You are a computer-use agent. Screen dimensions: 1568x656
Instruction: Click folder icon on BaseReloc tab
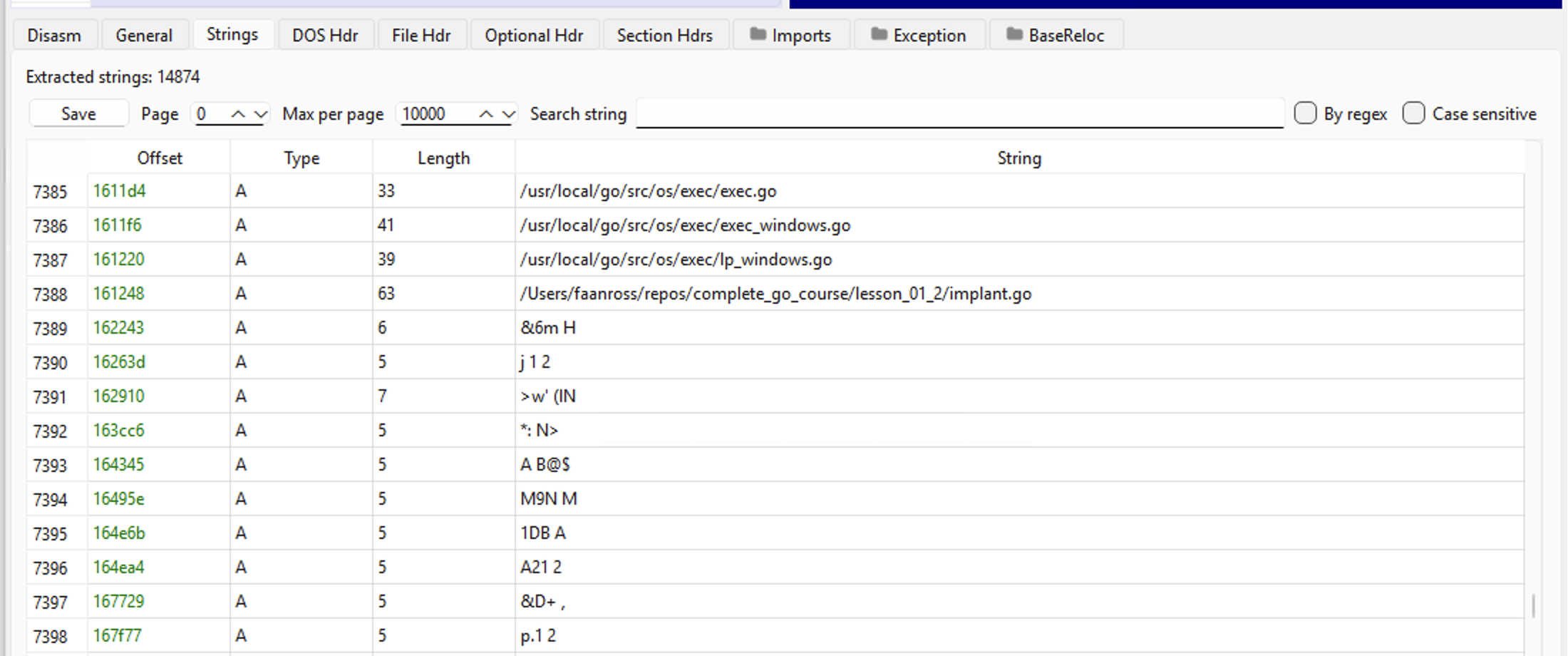pyautogui.click(x=1014, y=34)
